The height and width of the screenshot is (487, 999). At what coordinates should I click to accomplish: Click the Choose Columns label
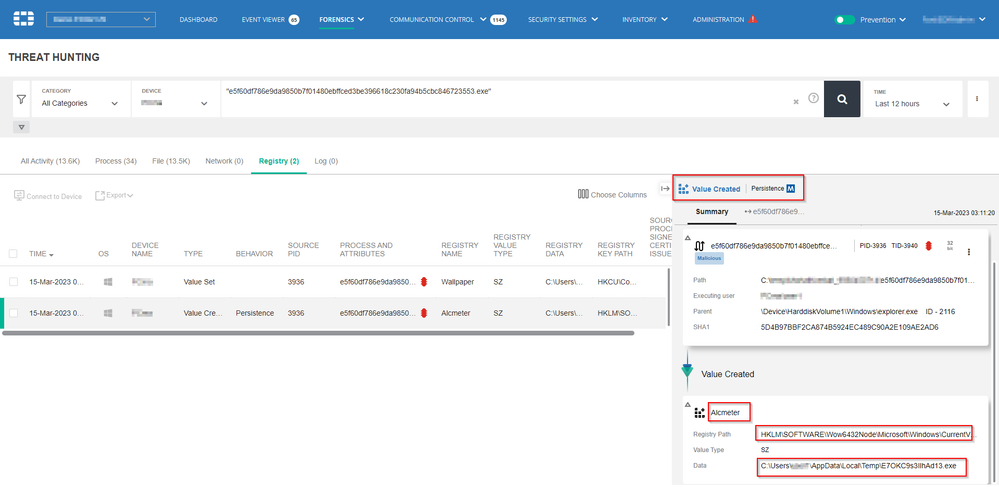tap(619, 195)
